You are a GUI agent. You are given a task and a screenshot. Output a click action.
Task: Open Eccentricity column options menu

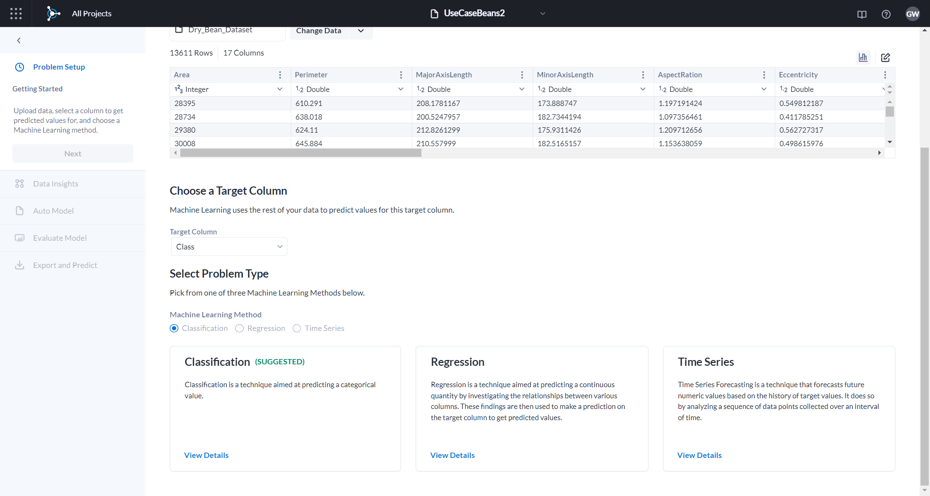pyautogui.click(x=885, y=75)
